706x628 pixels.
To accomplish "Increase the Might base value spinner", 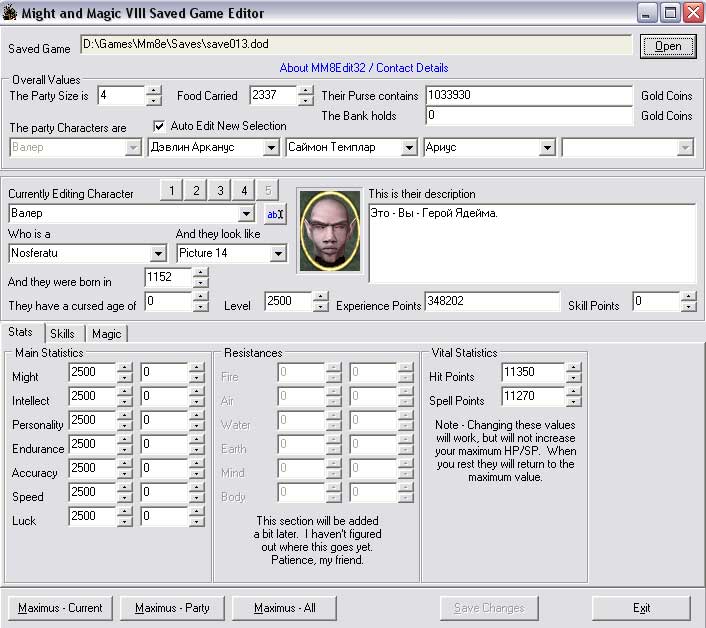I will (124, 367).
